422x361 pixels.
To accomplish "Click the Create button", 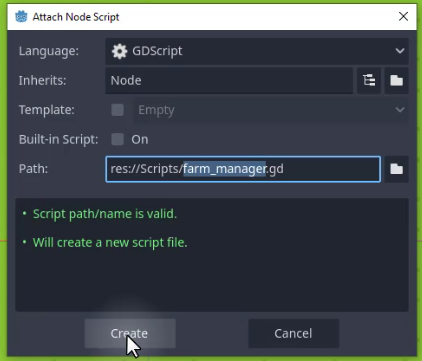I will click(x=130, y=333).
